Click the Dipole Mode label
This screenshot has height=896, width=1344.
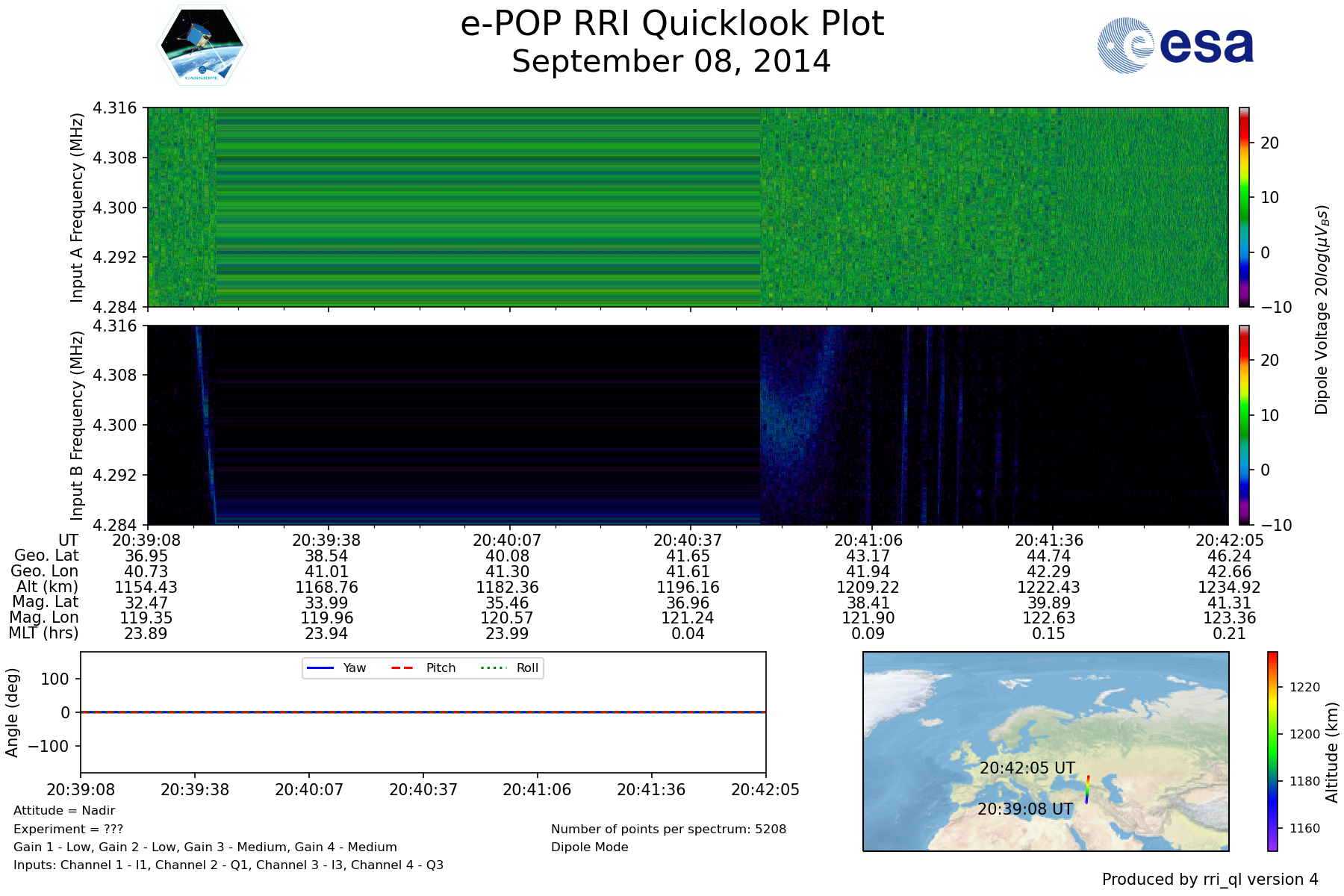click(x=590, y=847)
